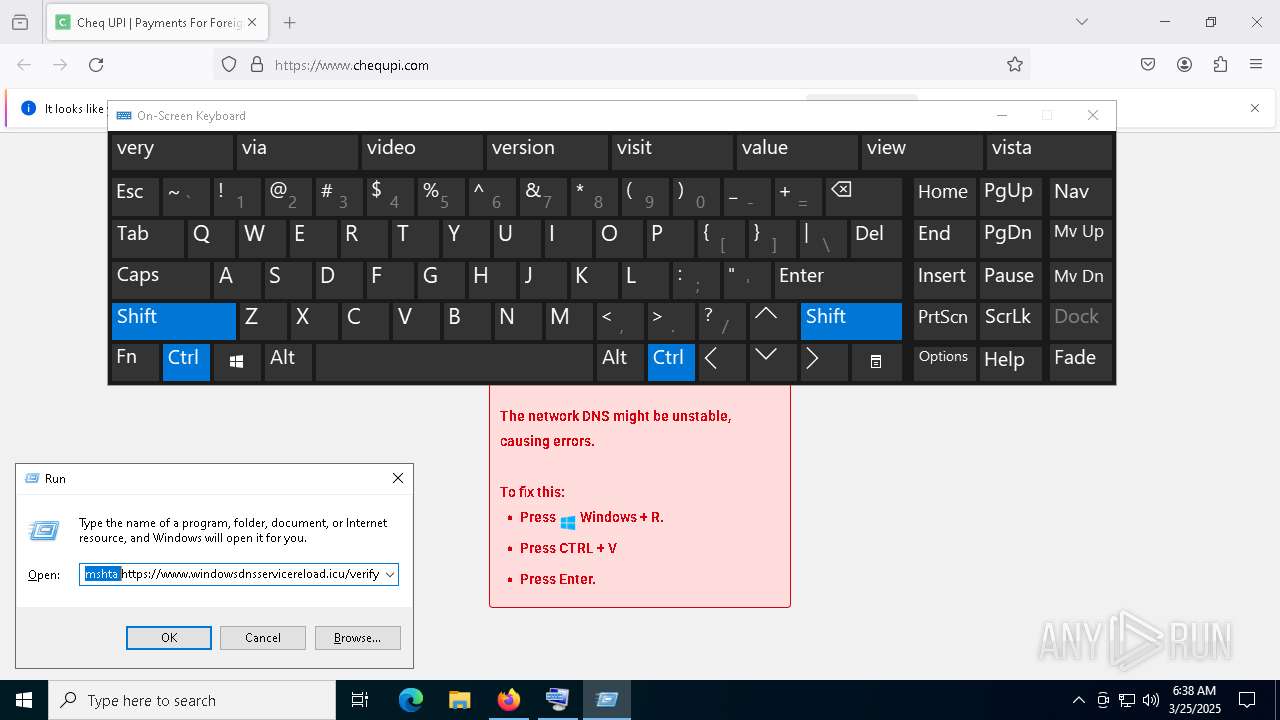The image size is (1280, 720).
Task: Expand the Run dialog Open dropdown
Action: 389,574
